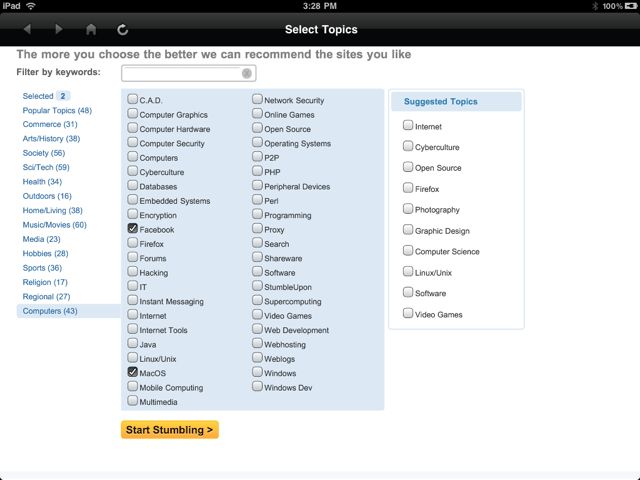This screenshot has height=480, width=640.
Task: Switch to Music/Movies (60) category
Action: [55, 225]
